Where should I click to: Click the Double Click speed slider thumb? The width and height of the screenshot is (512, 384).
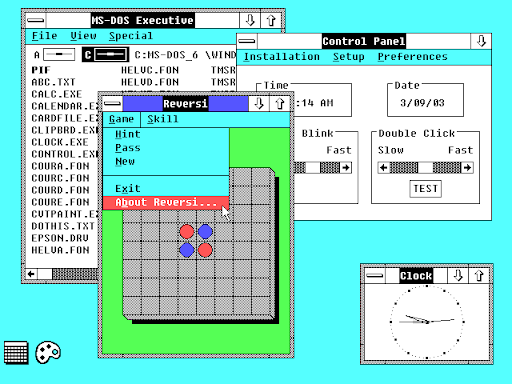pos(425,167)
